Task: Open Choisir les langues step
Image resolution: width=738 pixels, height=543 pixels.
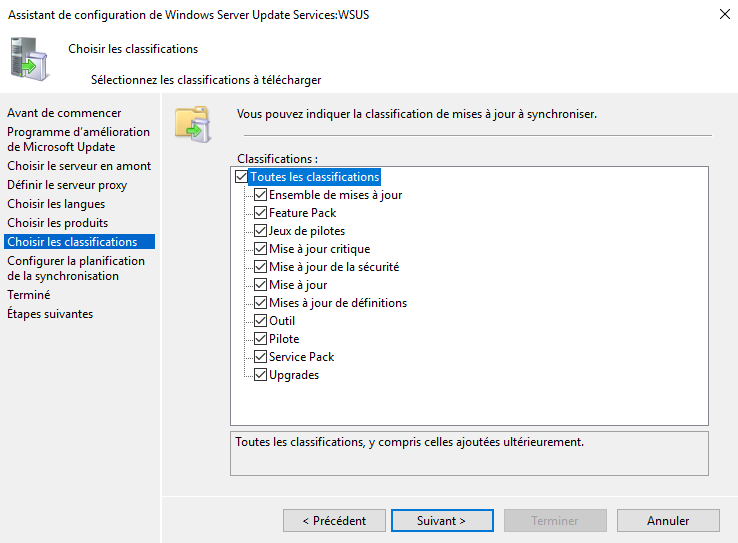Action: point(56,204)
